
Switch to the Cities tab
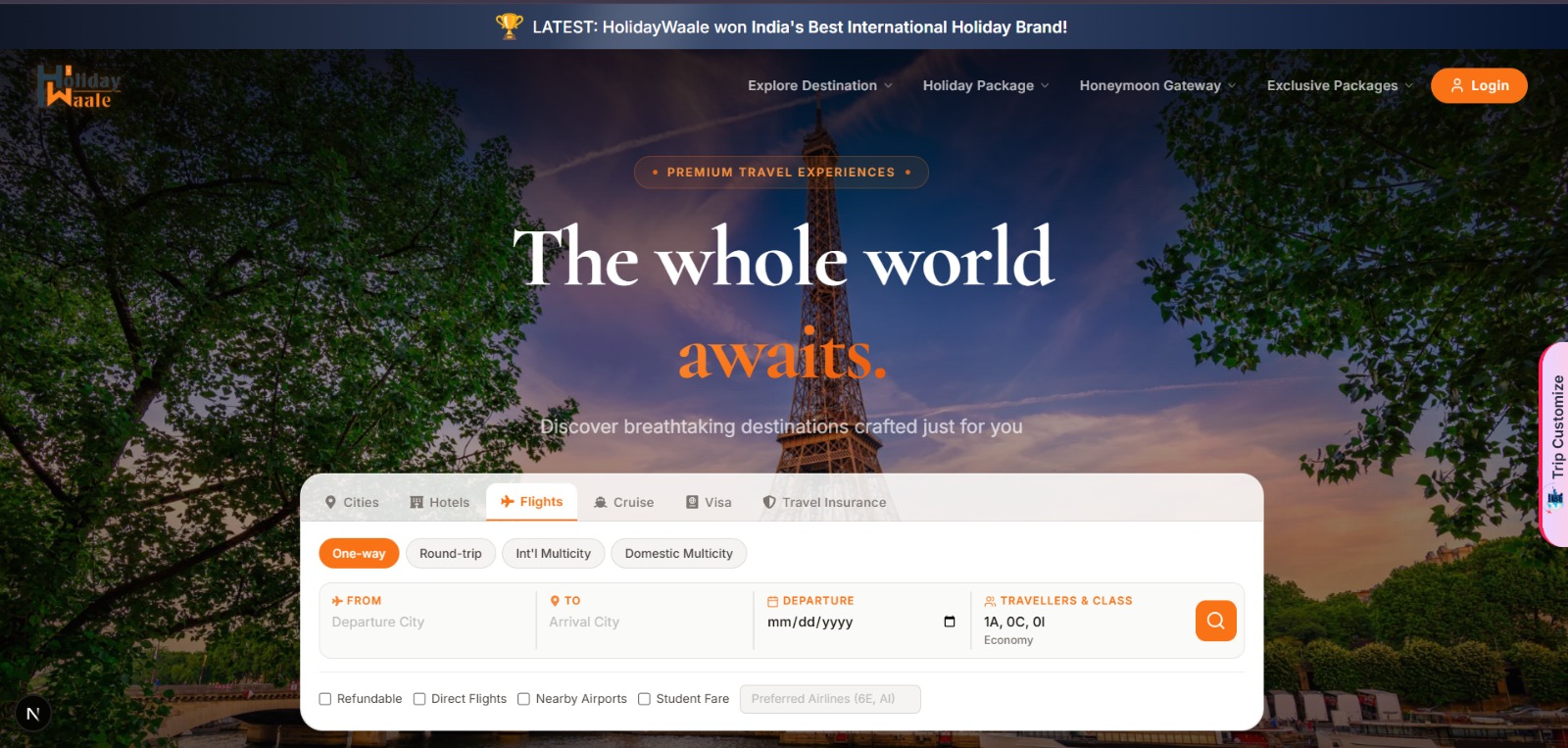click(352, 502)
